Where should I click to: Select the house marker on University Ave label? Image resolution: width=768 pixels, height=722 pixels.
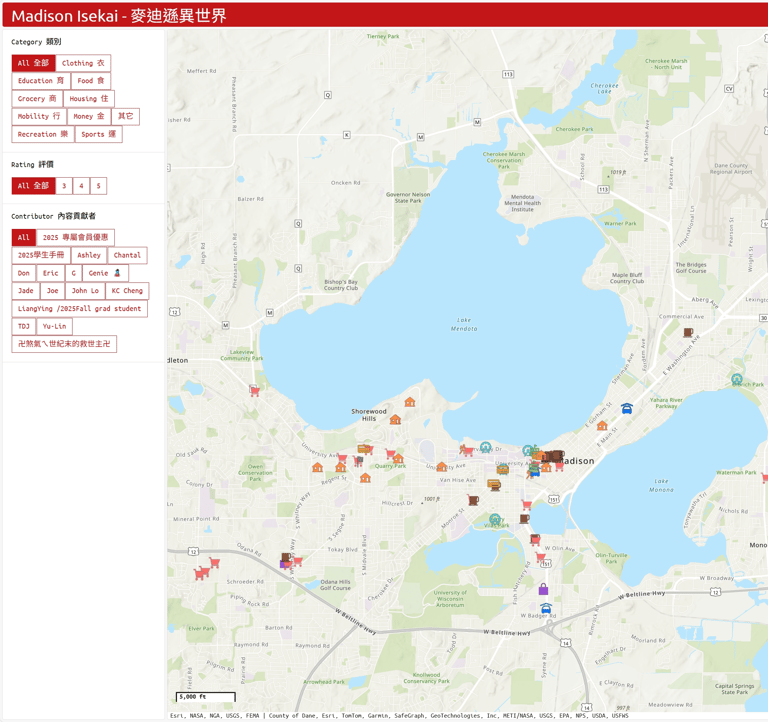pyautogui.click(x=442, y=466)
